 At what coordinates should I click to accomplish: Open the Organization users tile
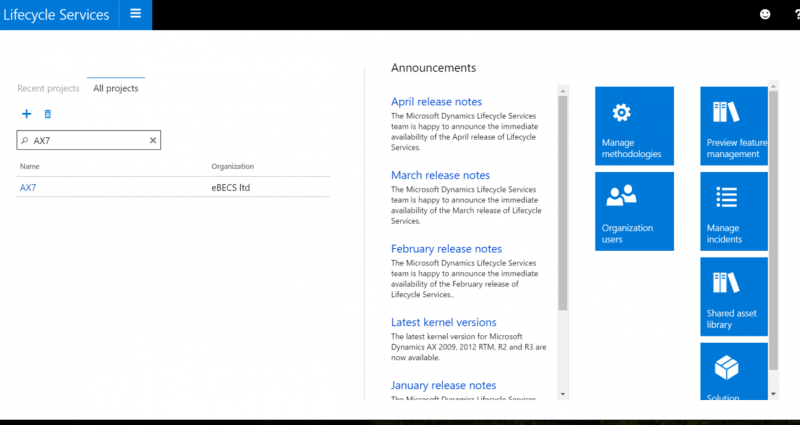(x=634, y=211)
